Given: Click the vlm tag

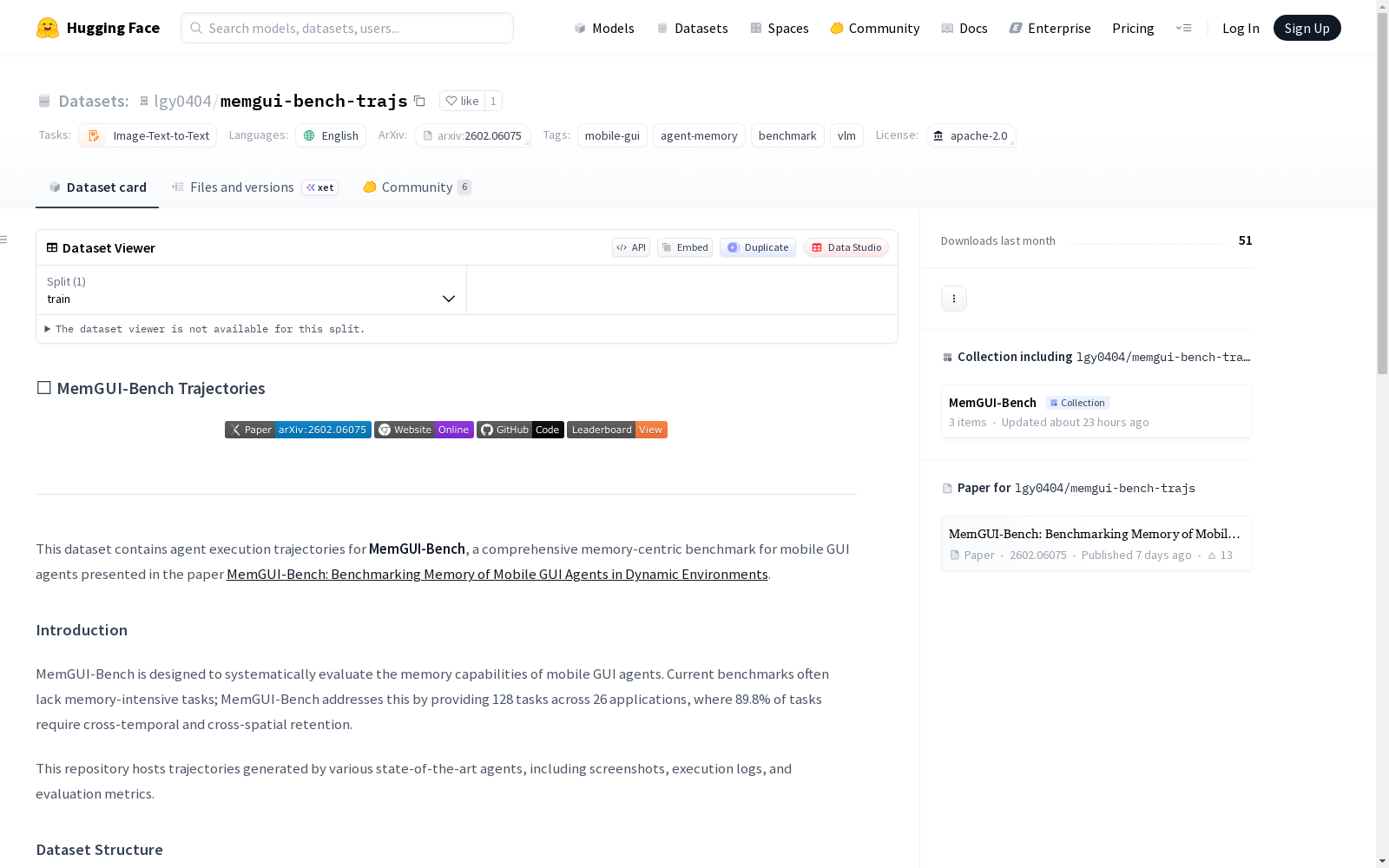Looking at the screenshot, I should [x=846, y=135].
